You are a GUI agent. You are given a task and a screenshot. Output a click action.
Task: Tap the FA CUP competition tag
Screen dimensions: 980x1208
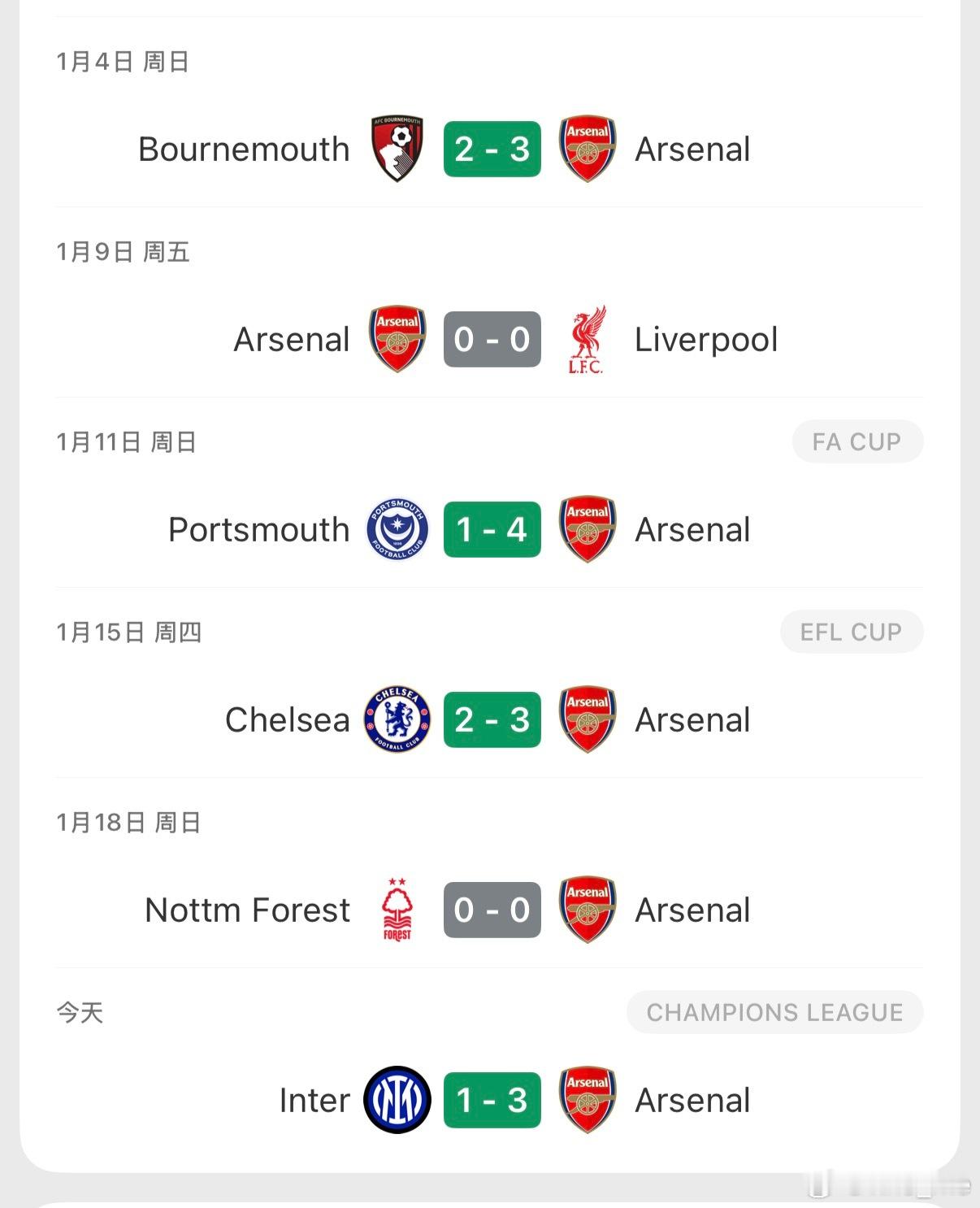coord(857,441)
